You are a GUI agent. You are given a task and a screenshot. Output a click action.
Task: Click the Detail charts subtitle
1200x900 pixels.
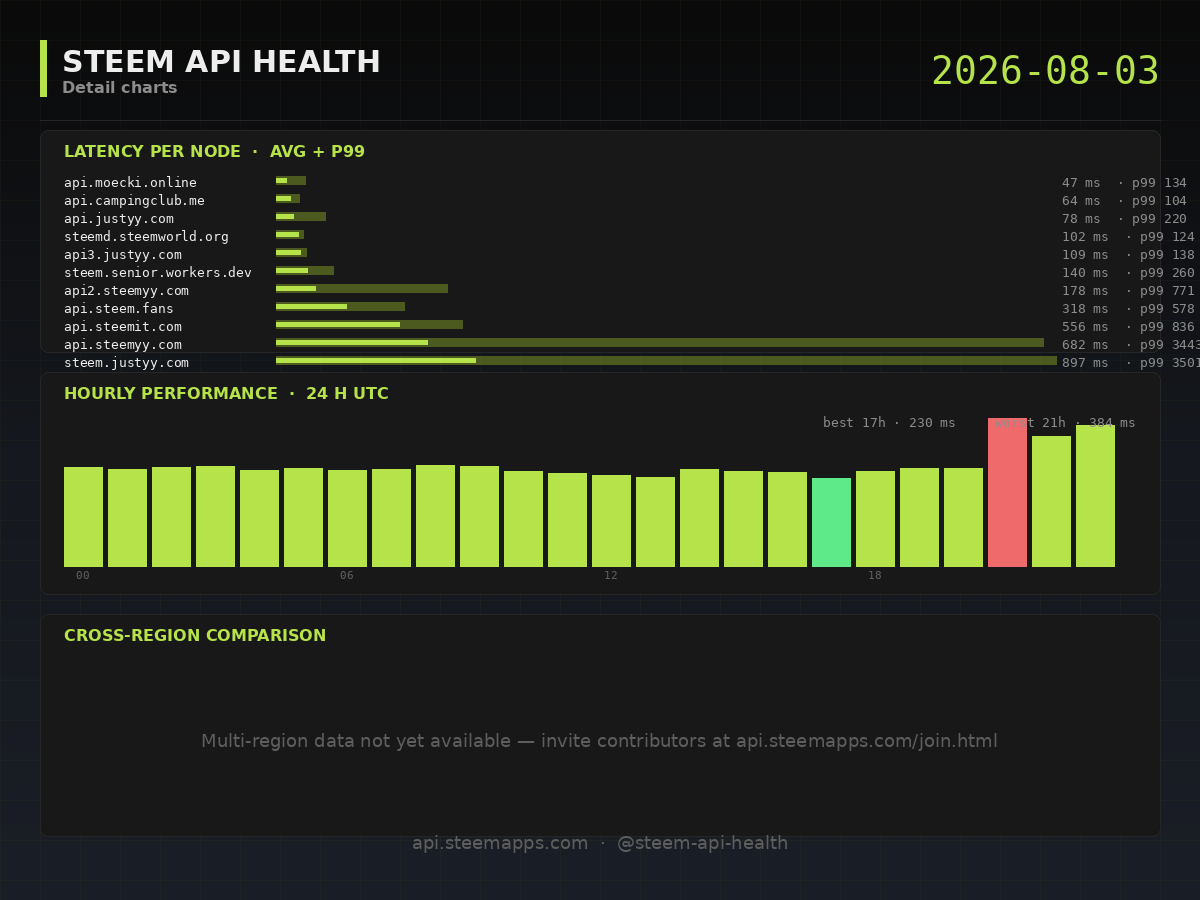120,88
